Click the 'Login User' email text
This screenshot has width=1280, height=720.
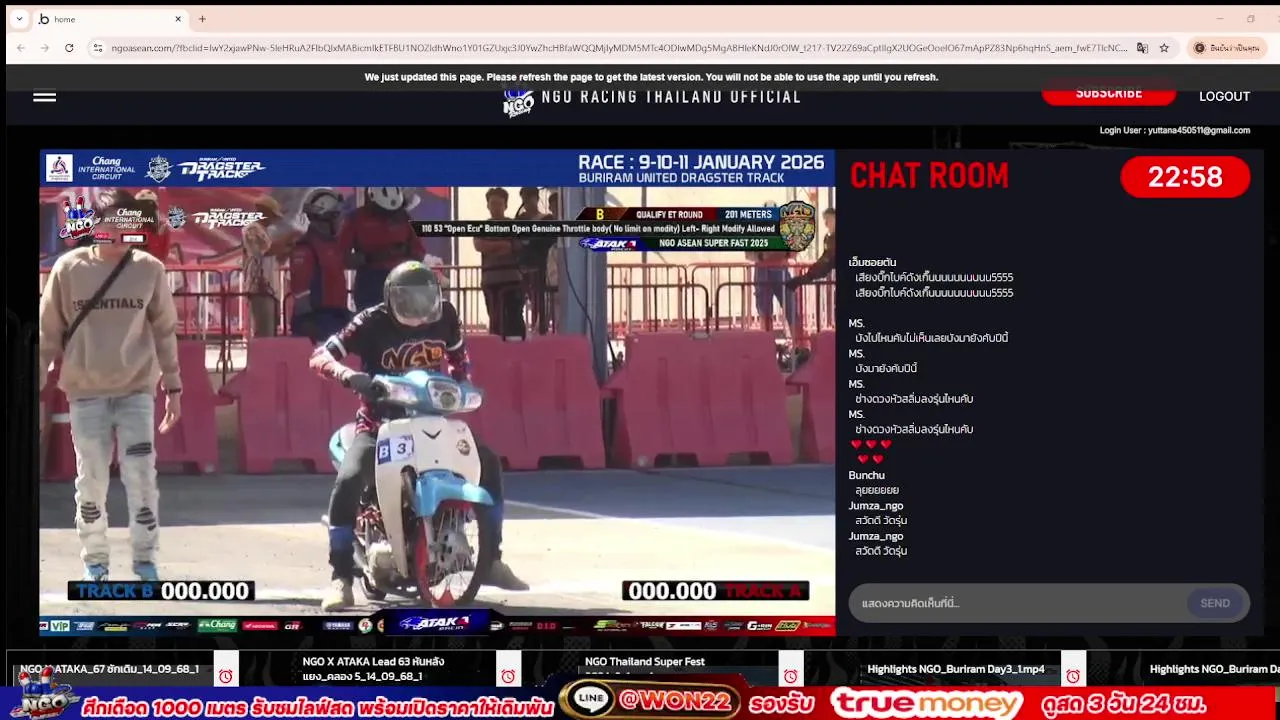click(x=1175, y=130)
